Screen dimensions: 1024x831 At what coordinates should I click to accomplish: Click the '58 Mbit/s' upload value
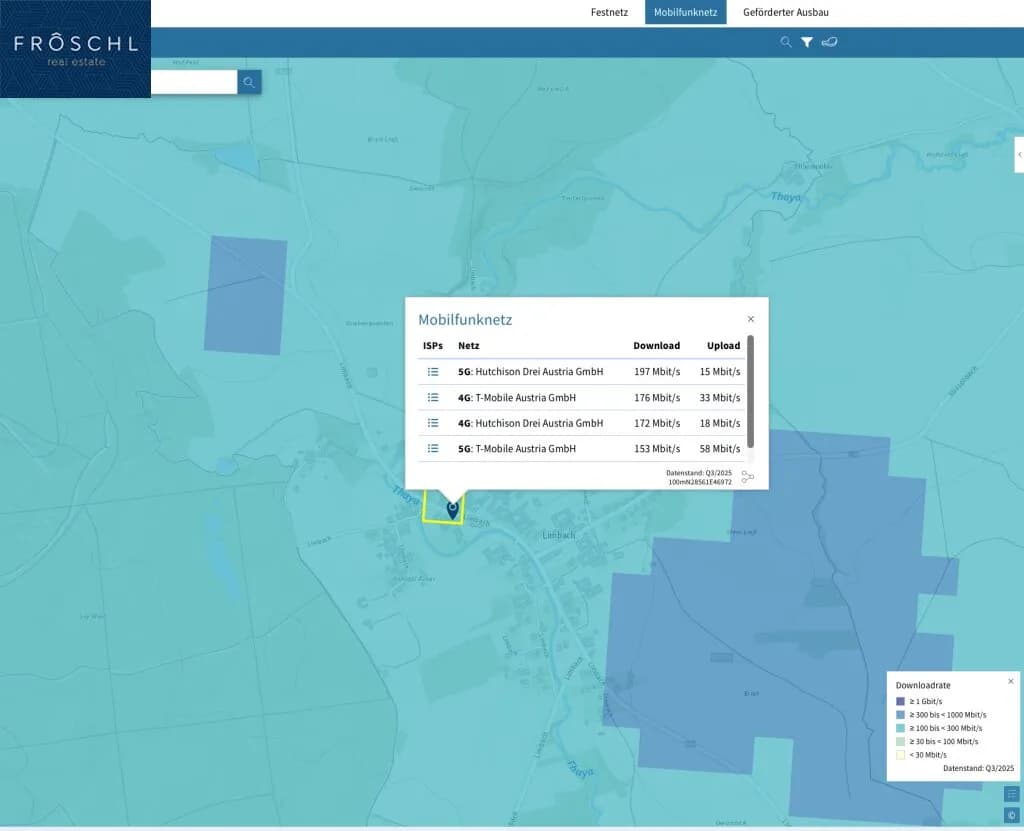[x=720, y=449]
